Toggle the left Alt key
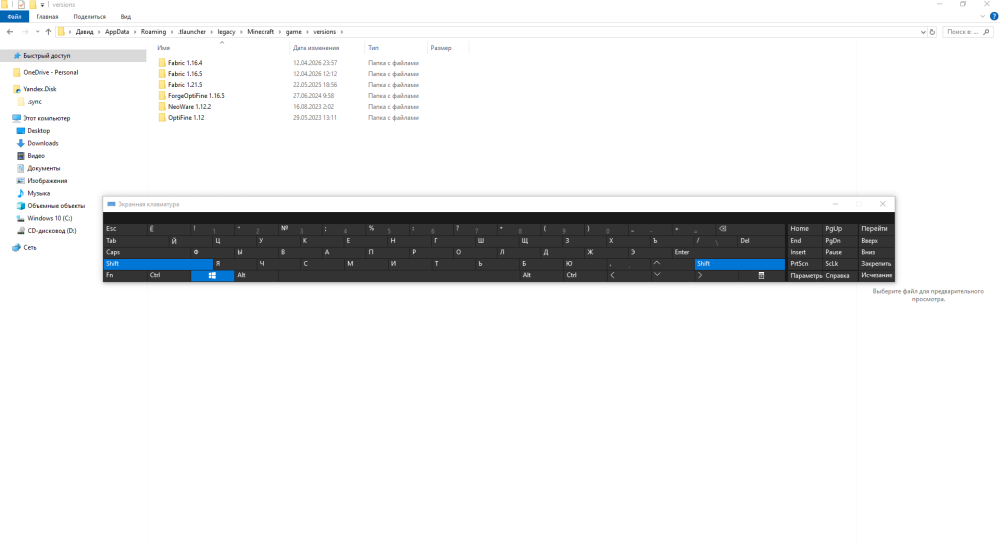 (x=256, y=275)
